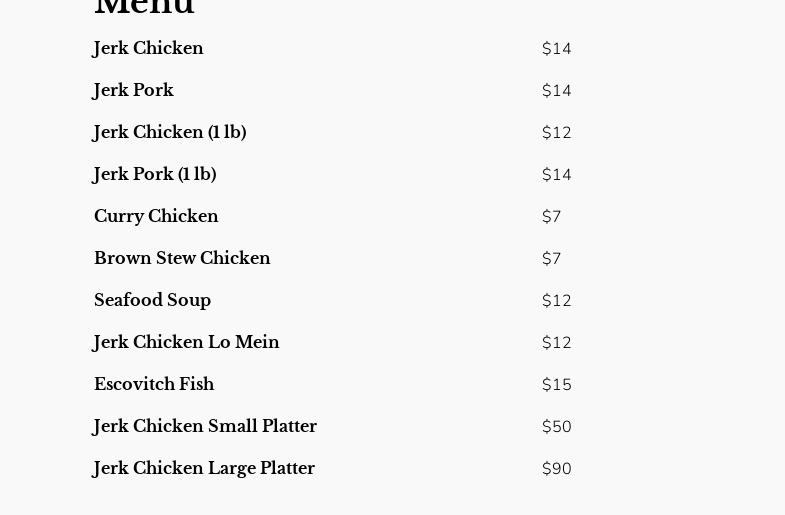
Task: Select the Jerk Pork (1 lb) entry
Action: pyautogui.click(x=154, y=175)
